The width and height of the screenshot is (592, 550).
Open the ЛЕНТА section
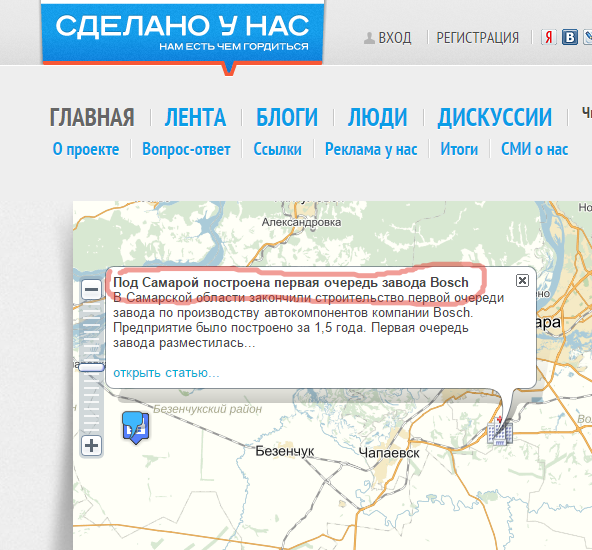[x=195, y=117]
